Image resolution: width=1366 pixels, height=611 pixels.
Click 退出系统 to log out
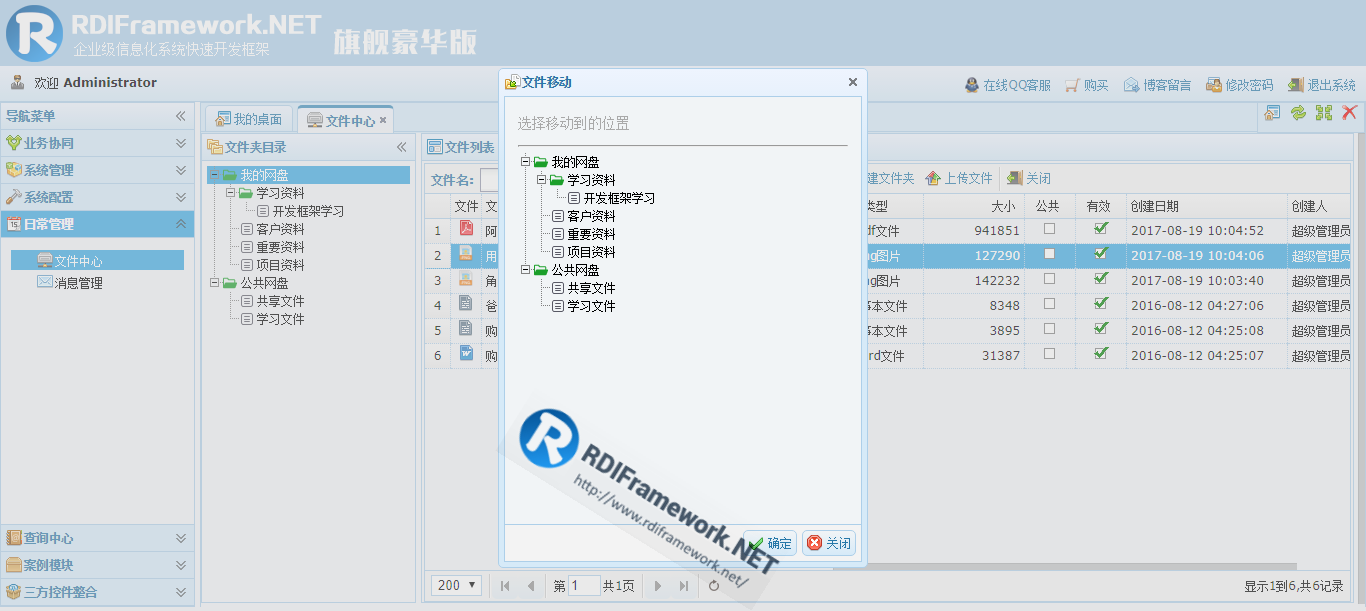pyautogui.click(x=1321, y=85)
